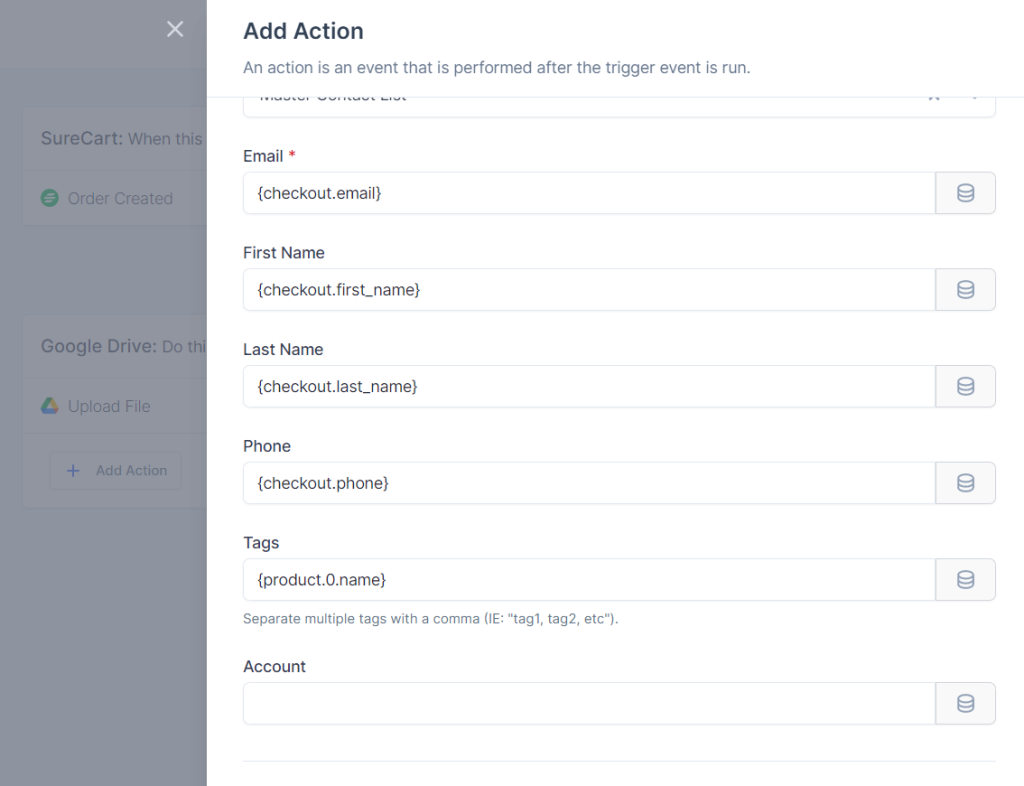This screenshot has width=1024, height=786.
Task: Click into the Phone input field
Action: 589,483
